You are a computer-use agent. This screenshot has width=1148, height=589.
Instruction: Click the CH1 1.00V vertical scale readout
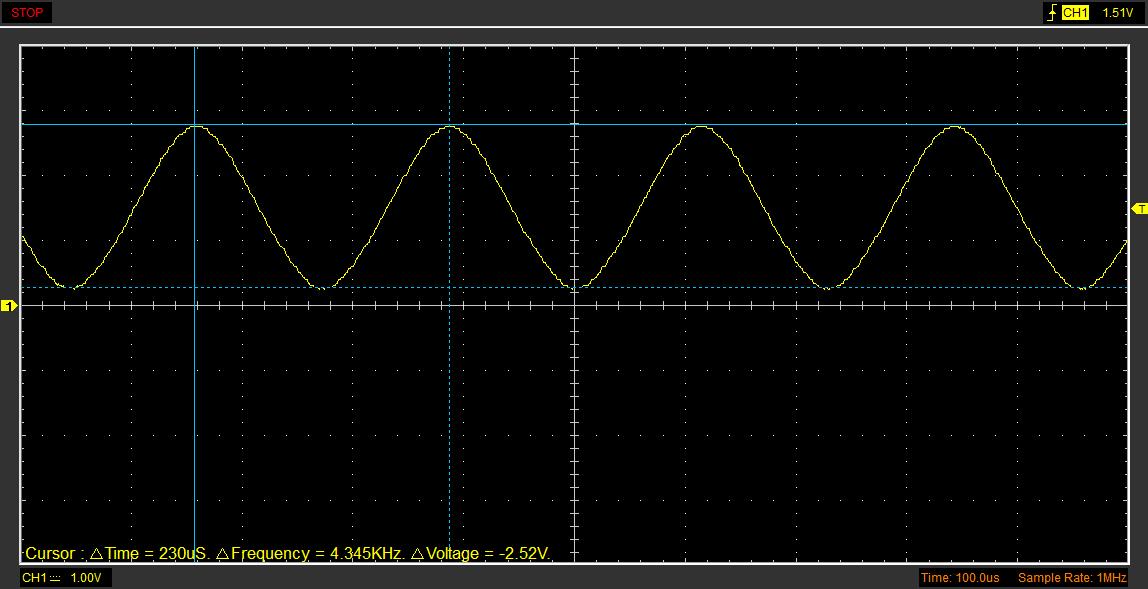click(x=86, y=578)
